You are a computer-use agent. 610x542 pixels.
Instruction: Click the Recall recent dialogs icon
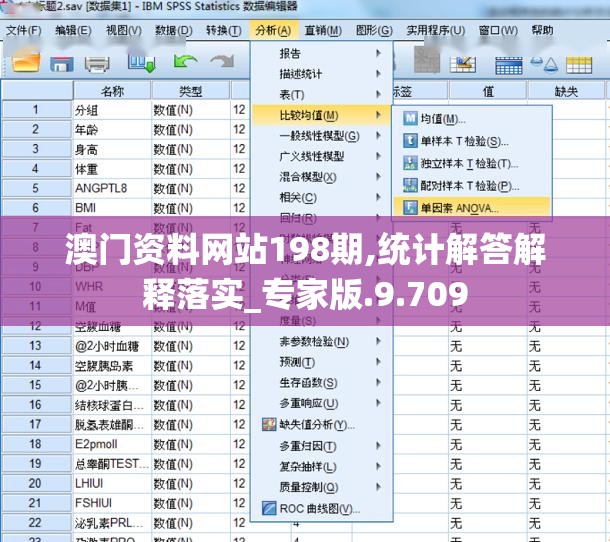[x=142, y=63]
